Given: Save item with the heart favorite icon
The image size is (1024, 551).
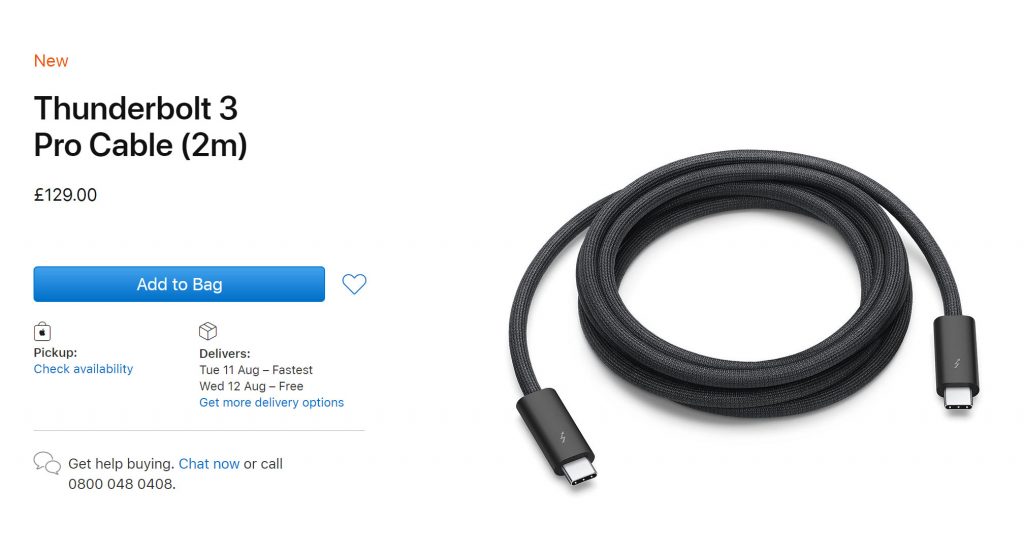Looking at the screenshot, I should [354, 283].
